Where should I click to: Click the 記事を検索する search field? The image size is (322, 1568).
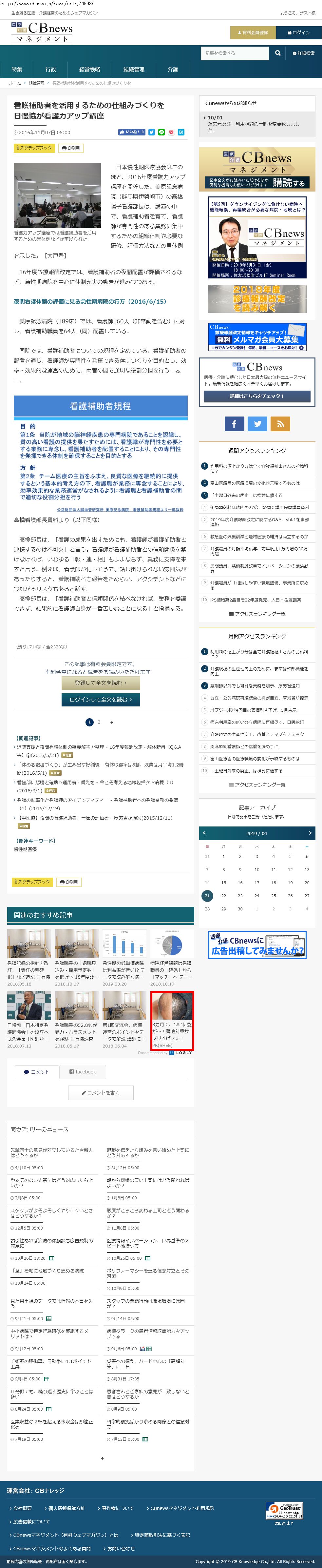235,53
